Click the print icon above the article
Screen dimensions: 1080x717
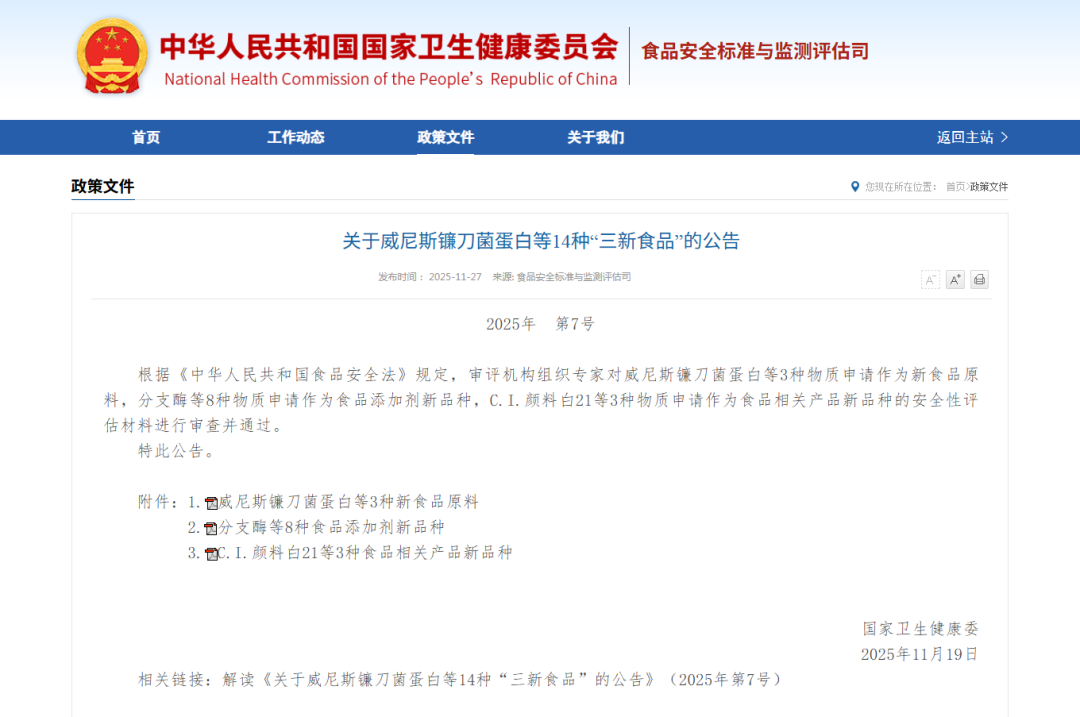point(980,279)
